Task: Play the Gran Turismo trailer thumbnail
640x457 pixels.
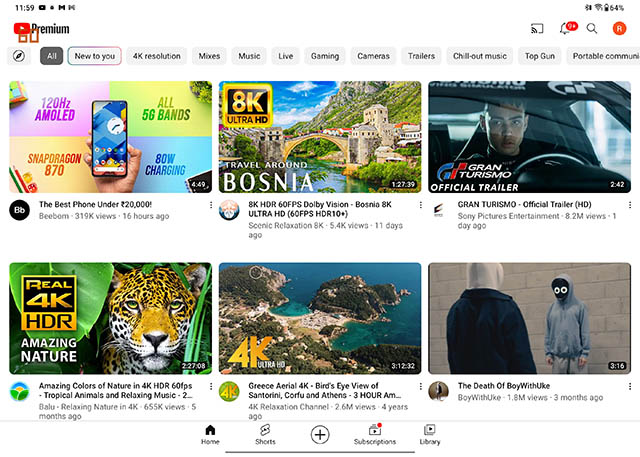Action: (529, 137)
